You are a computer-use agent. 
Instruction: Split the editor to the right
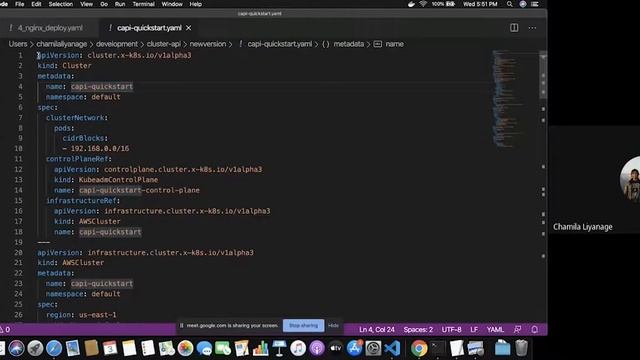coord(514,28)
